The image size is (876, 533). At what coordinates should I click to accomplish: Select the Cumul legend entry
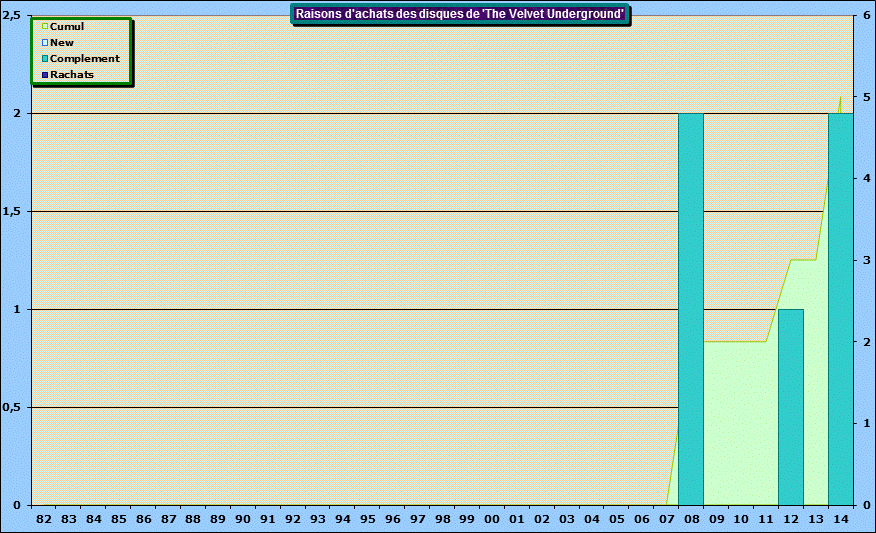tap(63, 26)
